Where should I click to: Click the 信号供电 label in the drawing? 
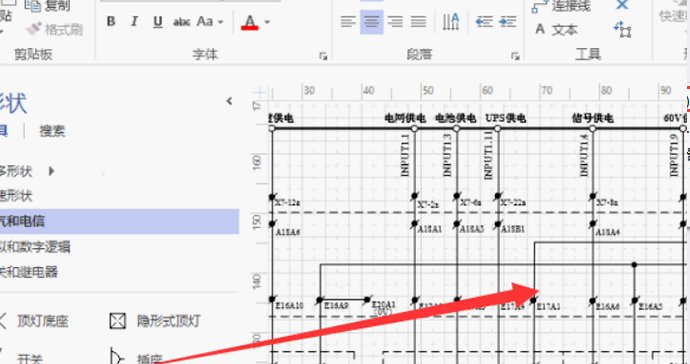(x=592, y=118)
